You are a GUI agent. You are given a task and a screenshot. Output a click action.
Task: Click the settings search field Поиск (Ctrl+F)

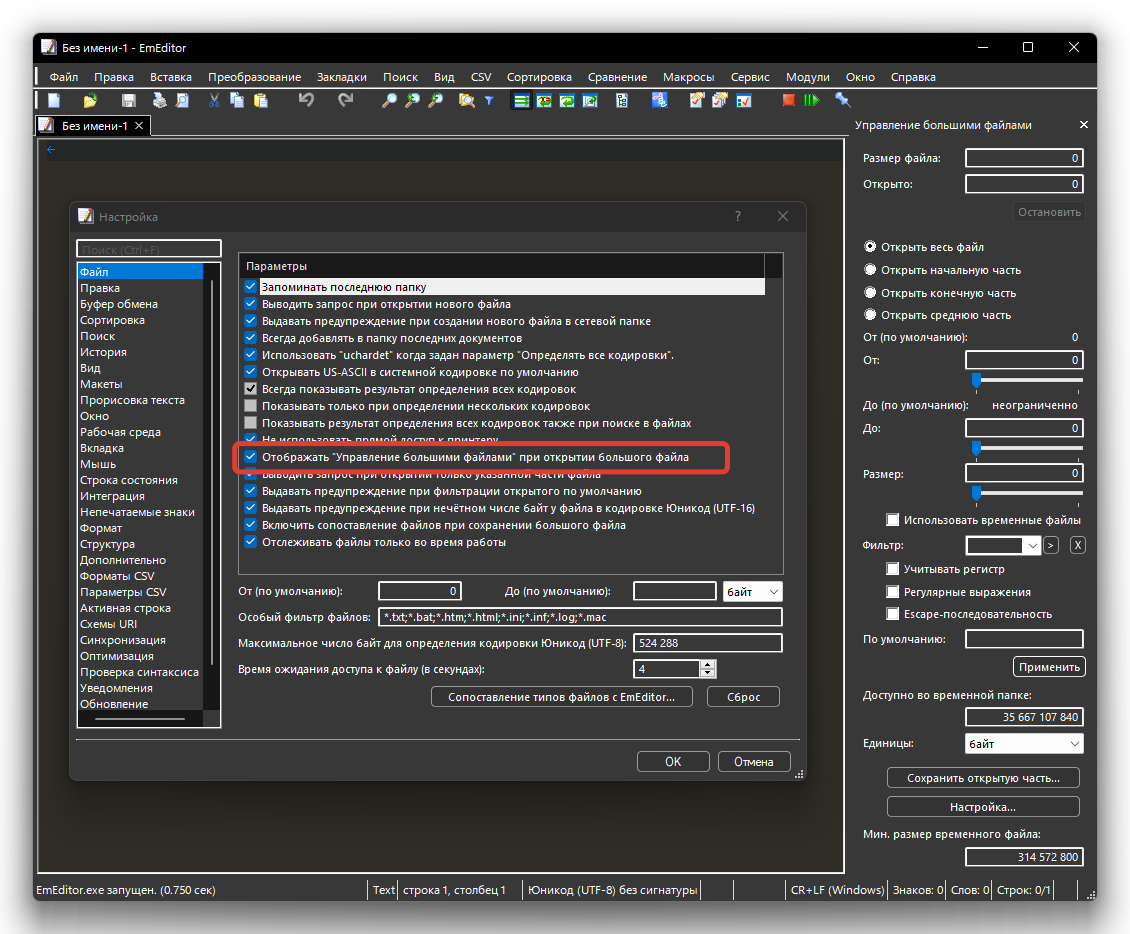click(149, 249)
